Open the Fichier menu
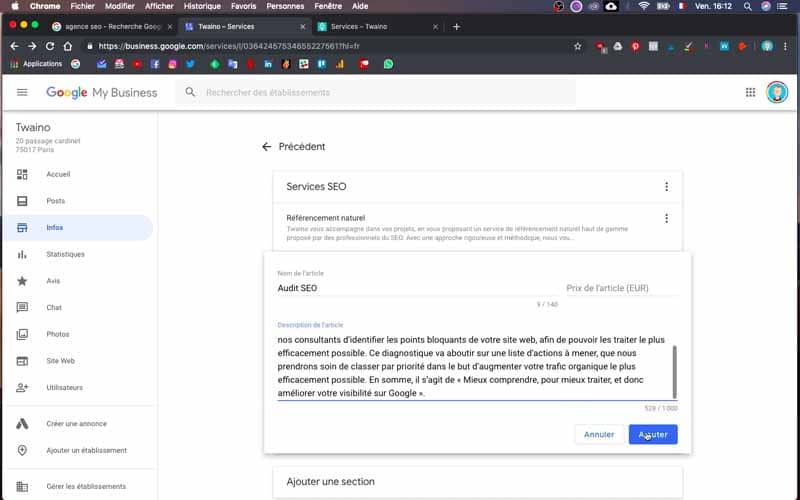The height and width of the screenshot is (500, 800). (x=83, y=6)
